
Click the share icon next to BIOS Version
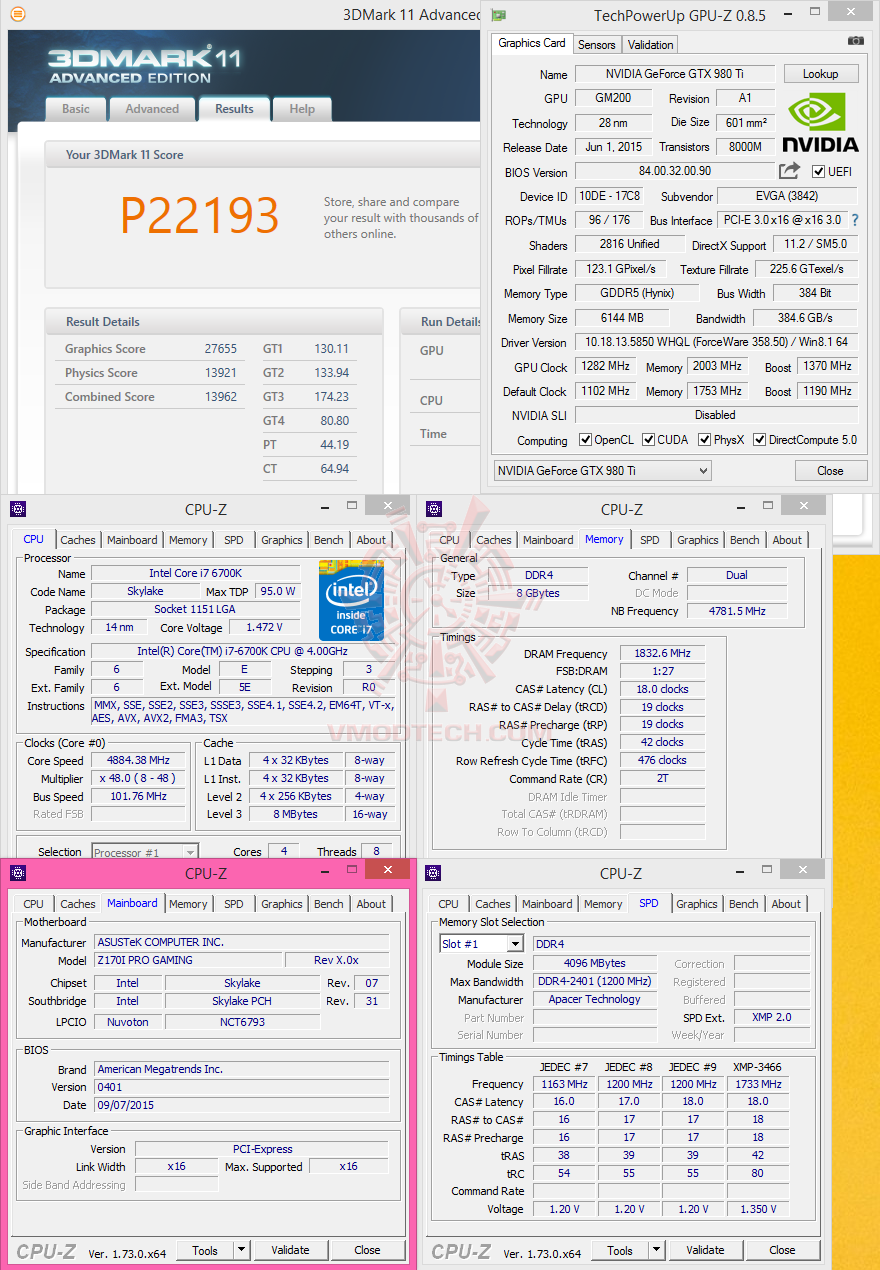[789, 170]
